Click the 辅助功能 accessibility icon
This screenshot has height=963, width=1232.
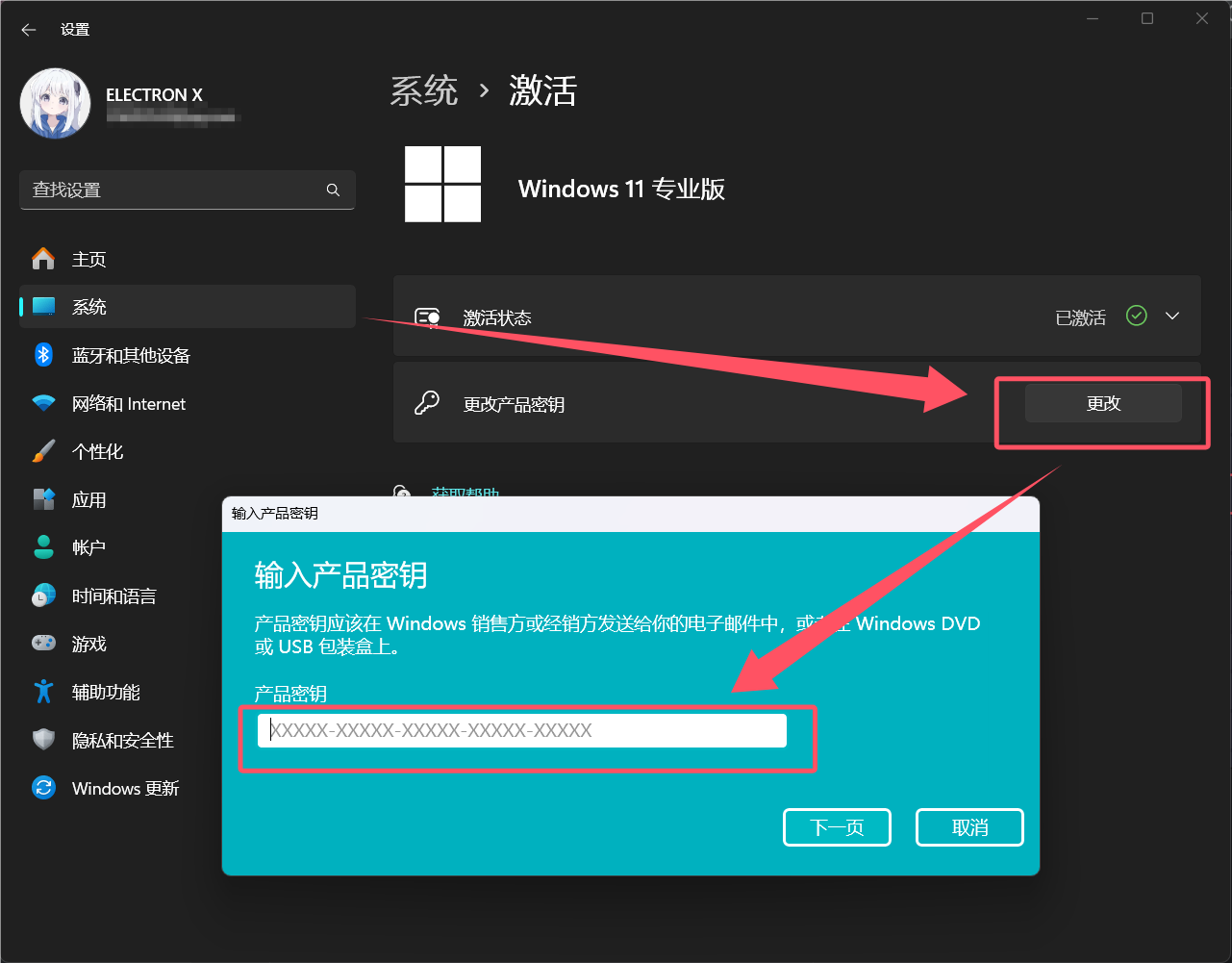tap(43, 692)
